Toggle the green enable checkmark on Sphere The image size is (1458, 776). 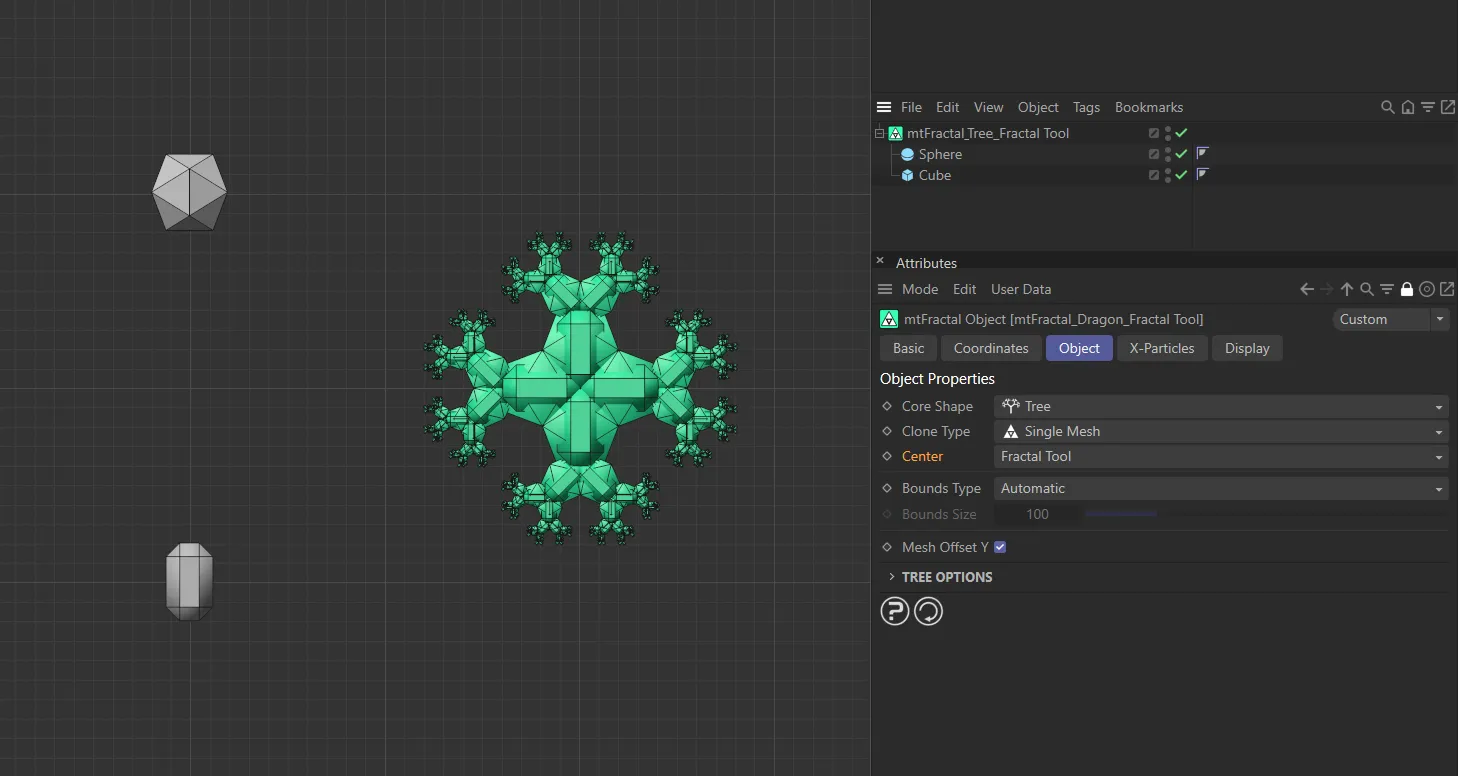pyautogui.click(x=1182, y=154)
